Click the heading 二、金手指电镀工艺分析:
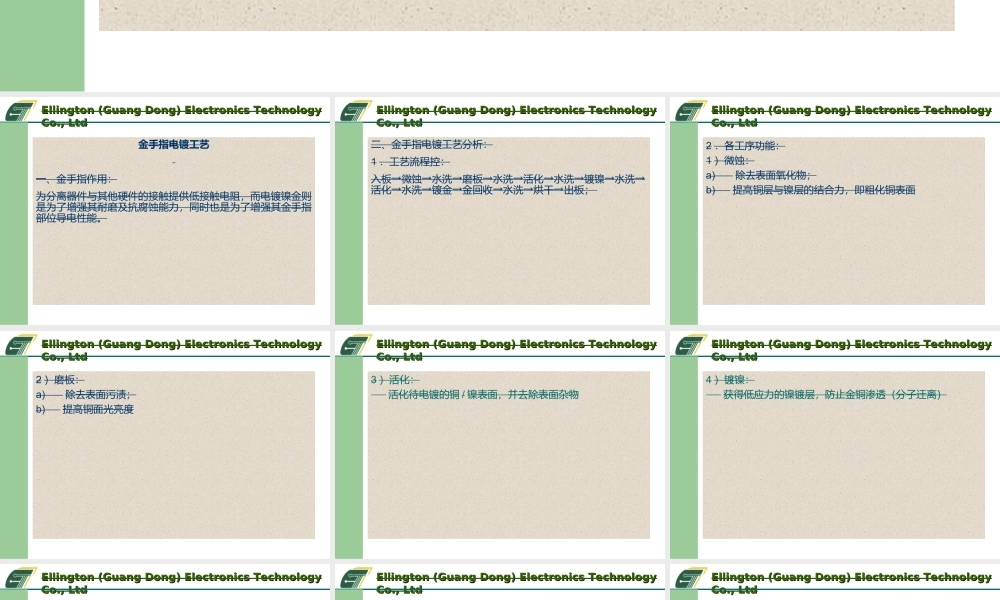The image size is (1000, 600). point(432,145)
